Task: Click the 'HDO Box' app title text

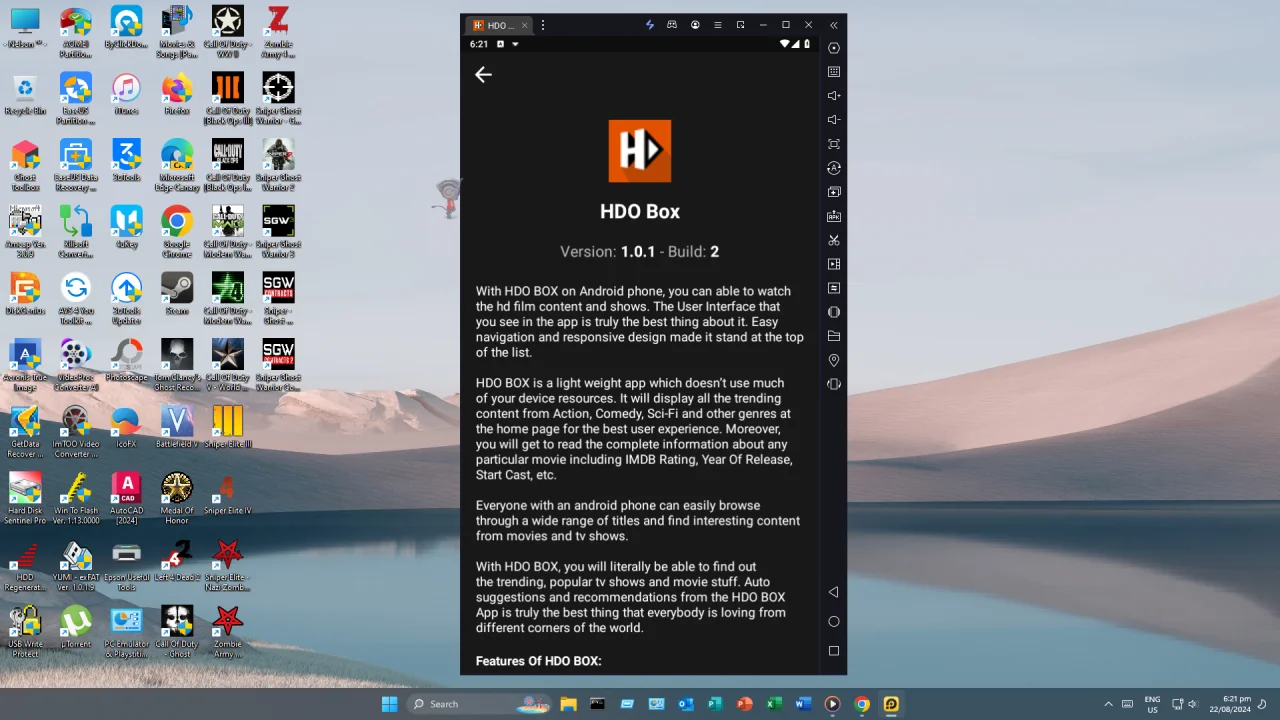Action: [640, 211]
